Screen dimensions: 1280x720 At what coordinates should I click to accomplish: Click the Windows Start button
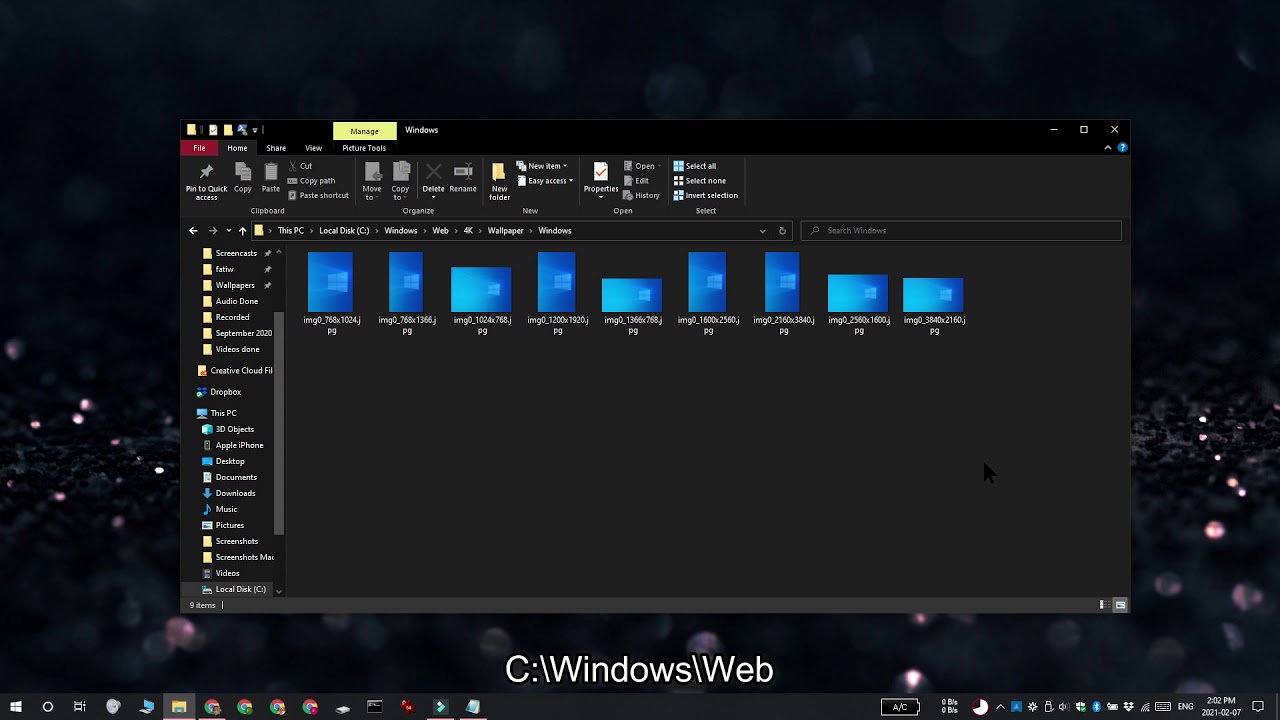click(15, 707)
